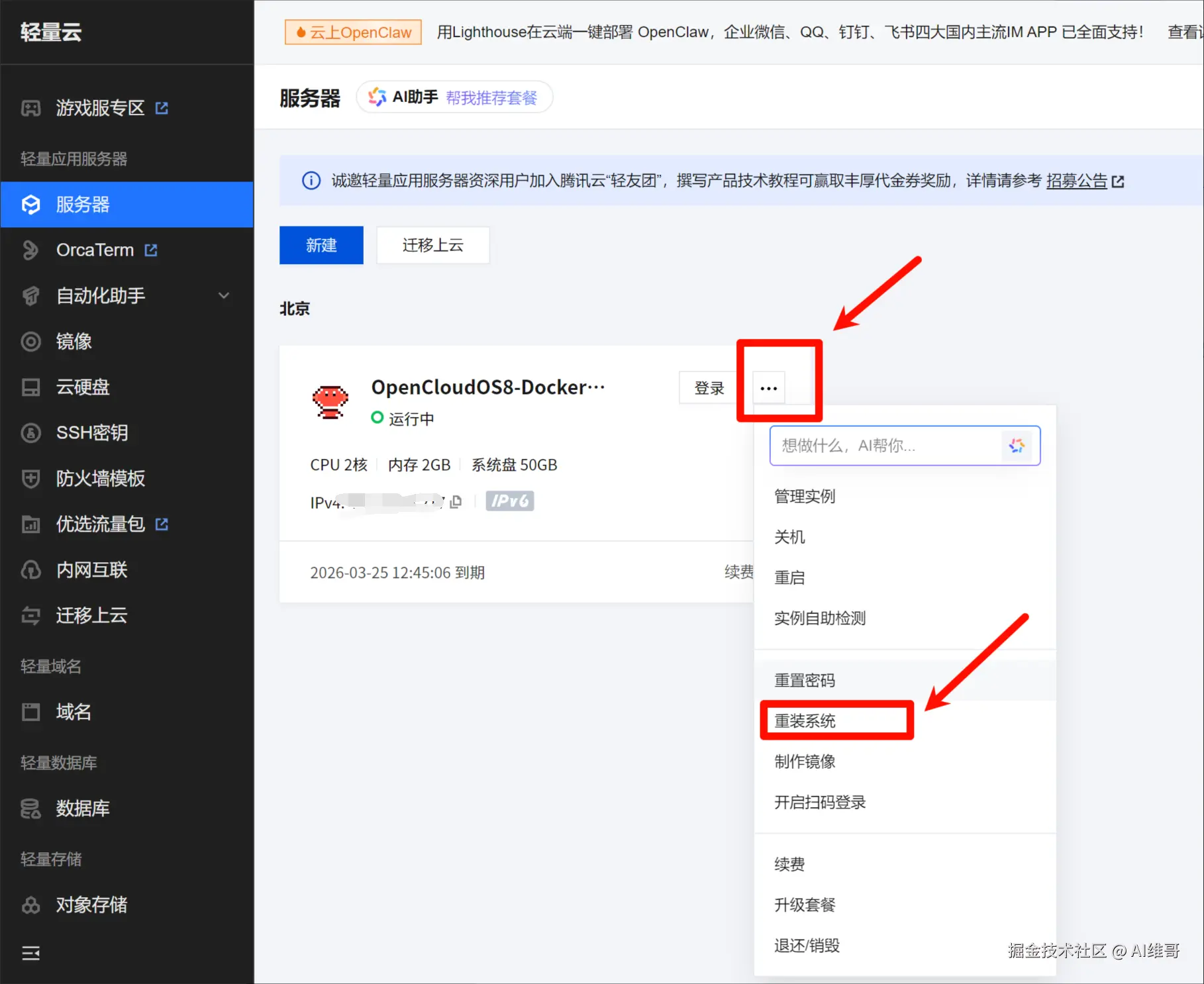Click the OrcaTerm sidebar icon

click(x=30, y=250)
